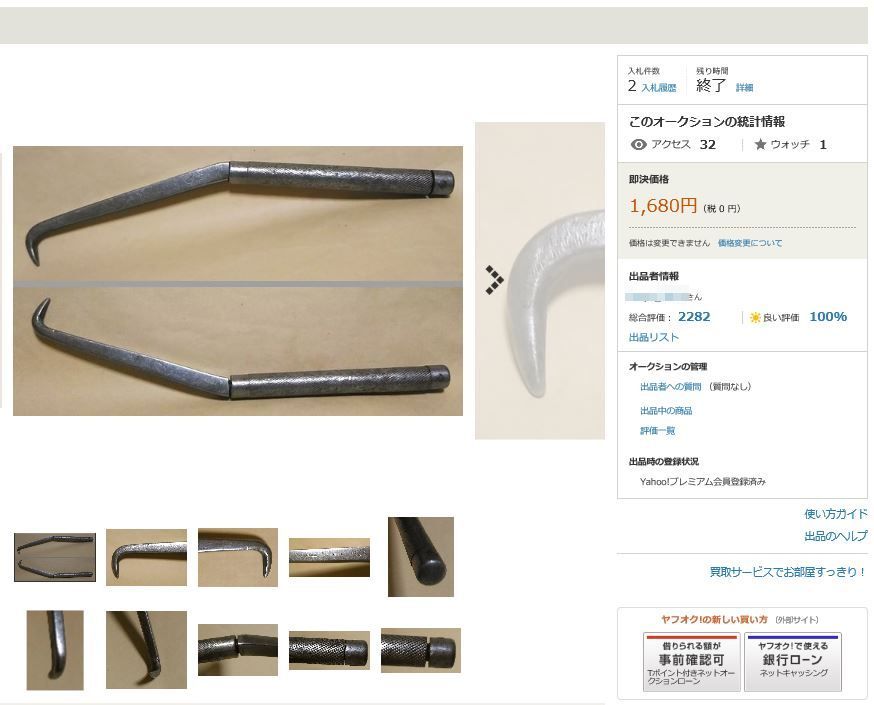Click the seller total rating 2282
874x705 pixels.
pyautogui.click(x=694, y=317)
